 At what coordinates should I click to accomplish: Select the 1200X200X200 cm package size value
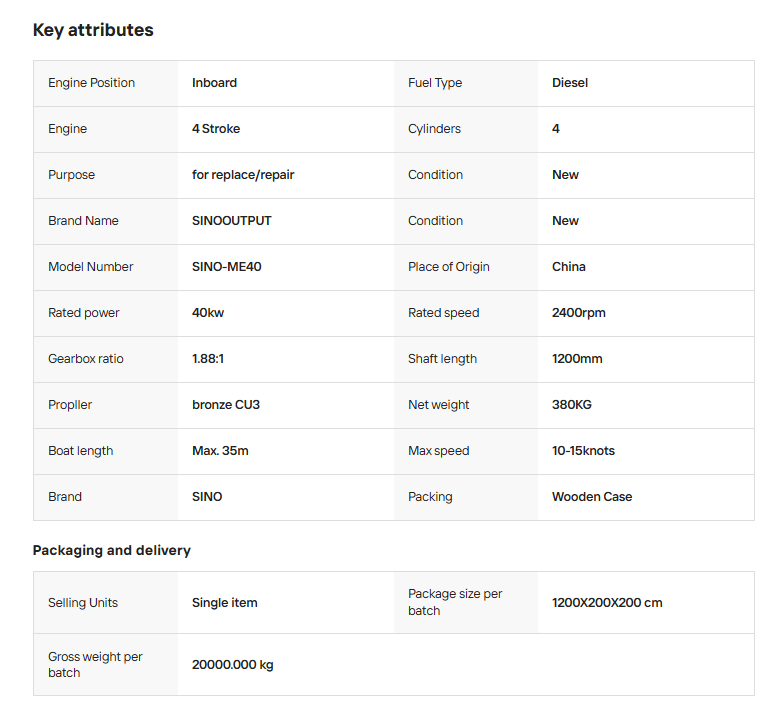[607, 603]
